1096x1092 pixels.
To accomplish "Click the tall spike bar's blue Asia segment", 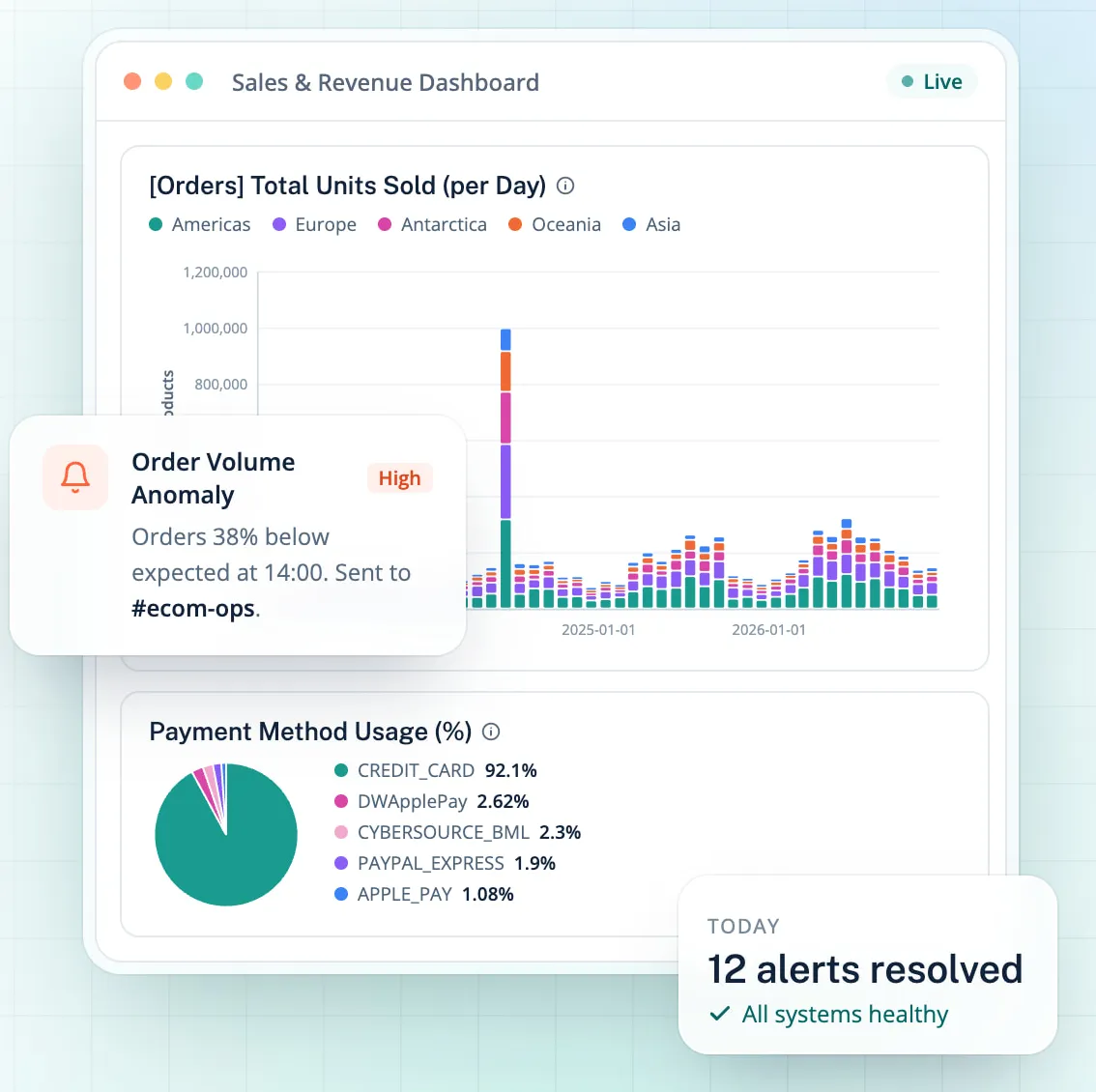I will (x=505, y=340).
